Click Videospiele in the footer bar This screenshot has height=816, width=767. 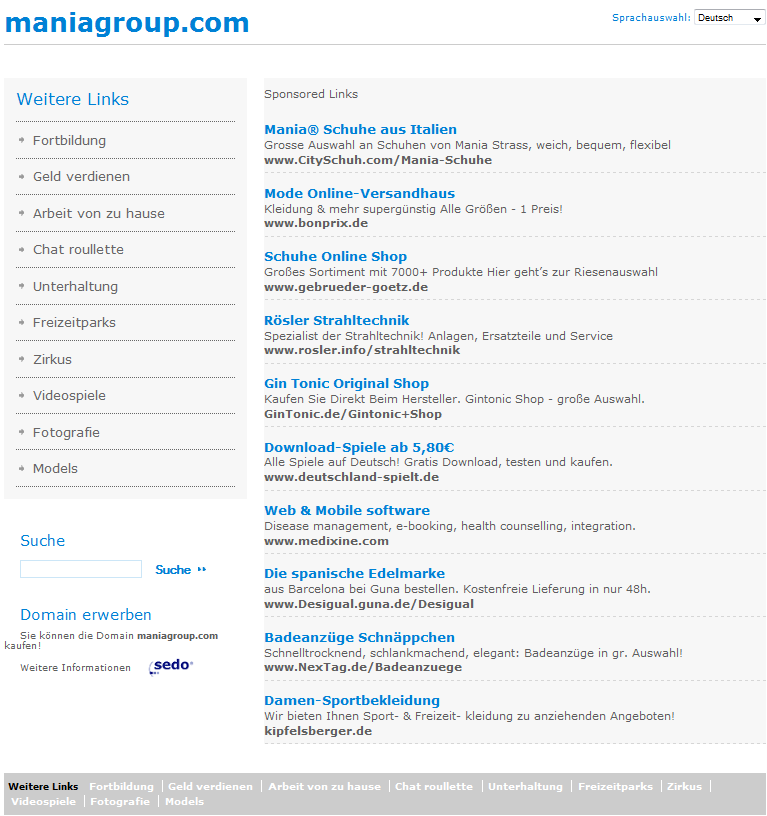point(43,801)
